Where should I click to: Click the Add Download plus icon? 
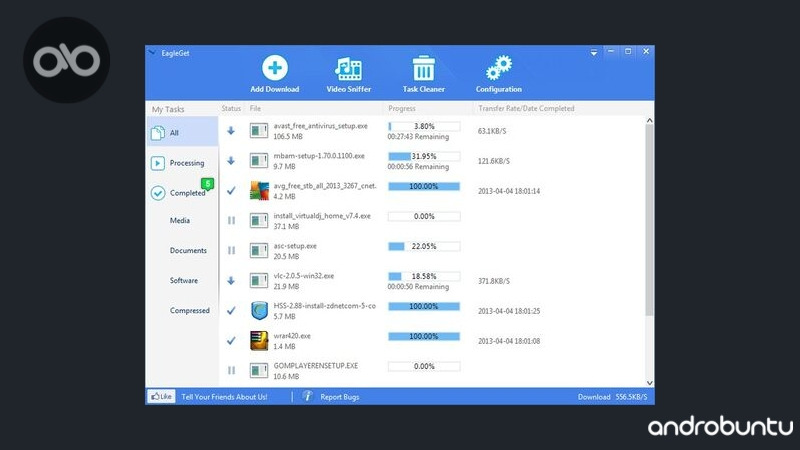tap(274, 68)
